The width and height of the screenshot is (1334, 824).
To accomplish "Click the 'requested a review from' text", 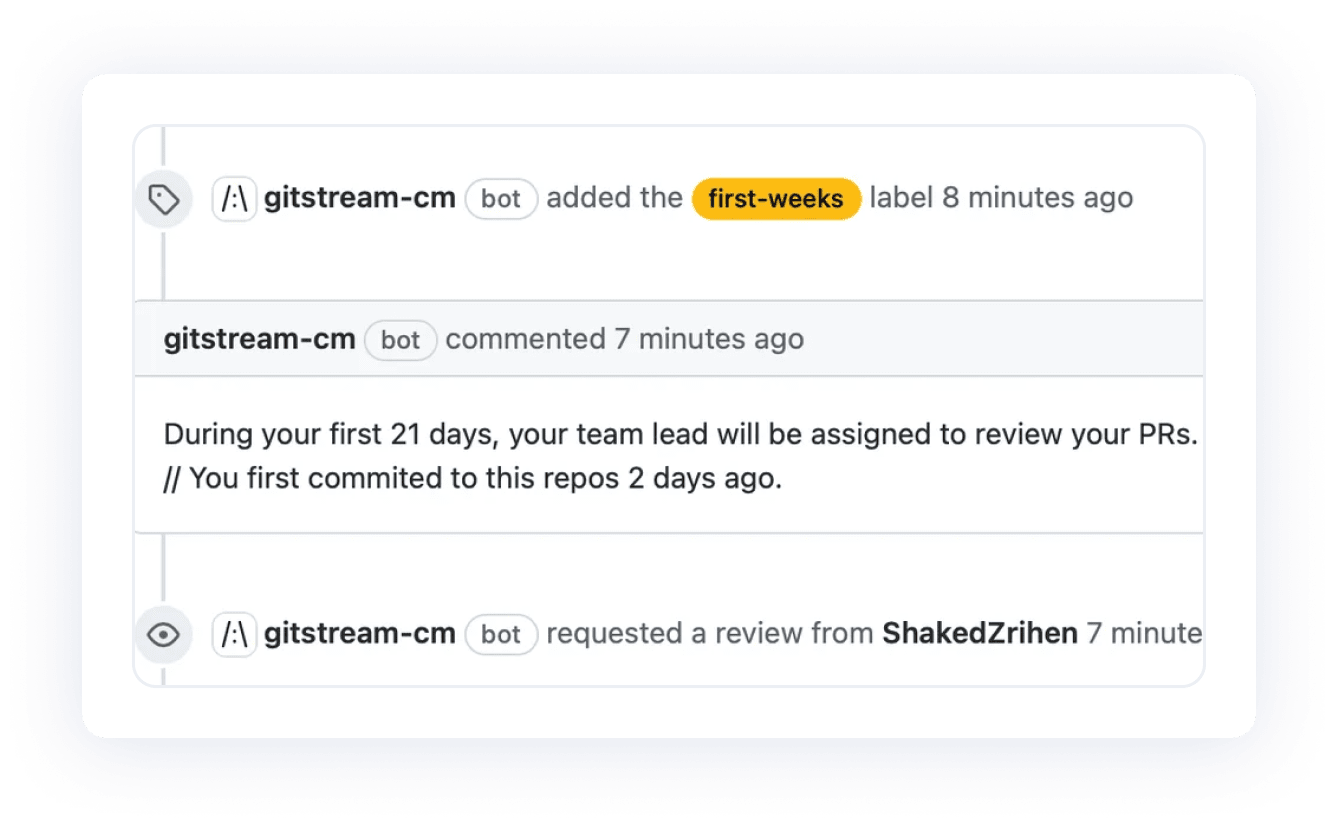I will click(710, 633).
